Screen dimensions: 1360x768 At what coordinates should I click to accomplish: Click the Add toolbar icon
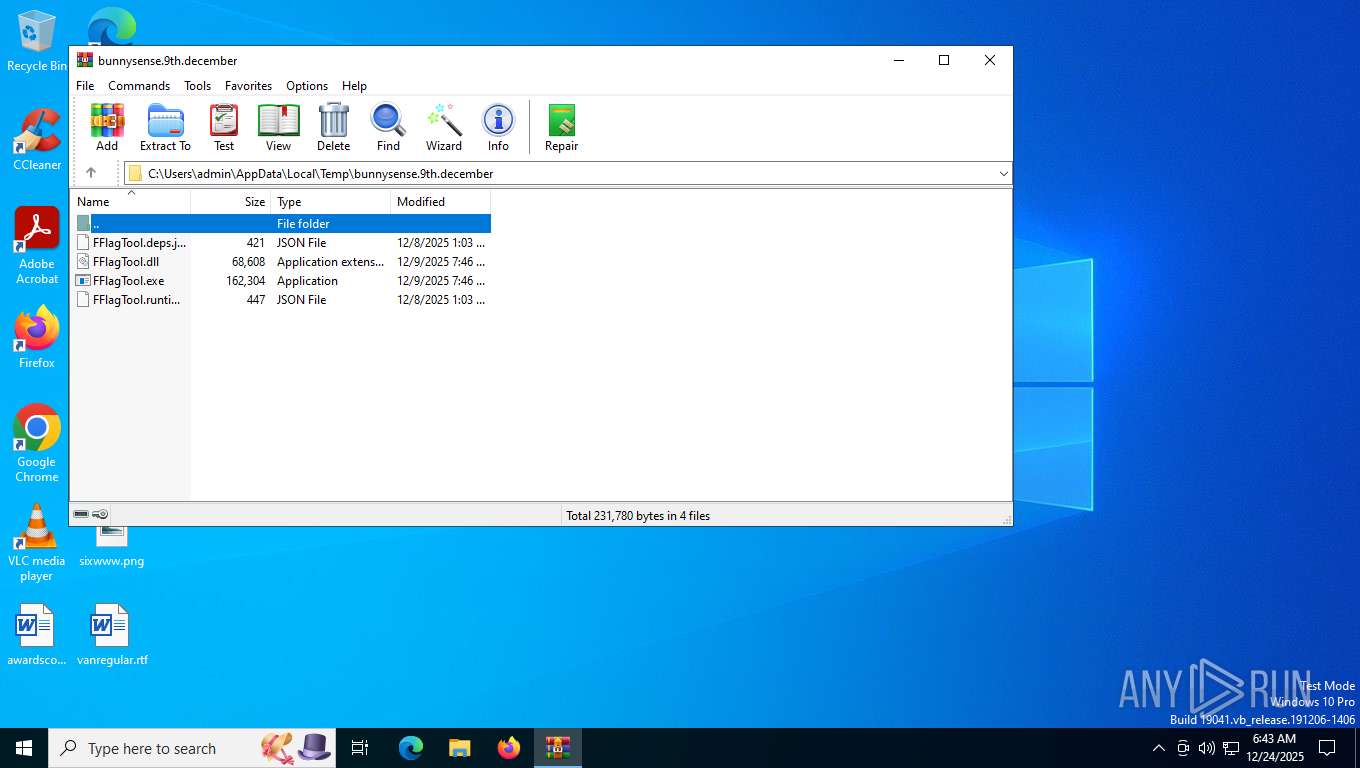pyautogui.click(x=107, y=128)
